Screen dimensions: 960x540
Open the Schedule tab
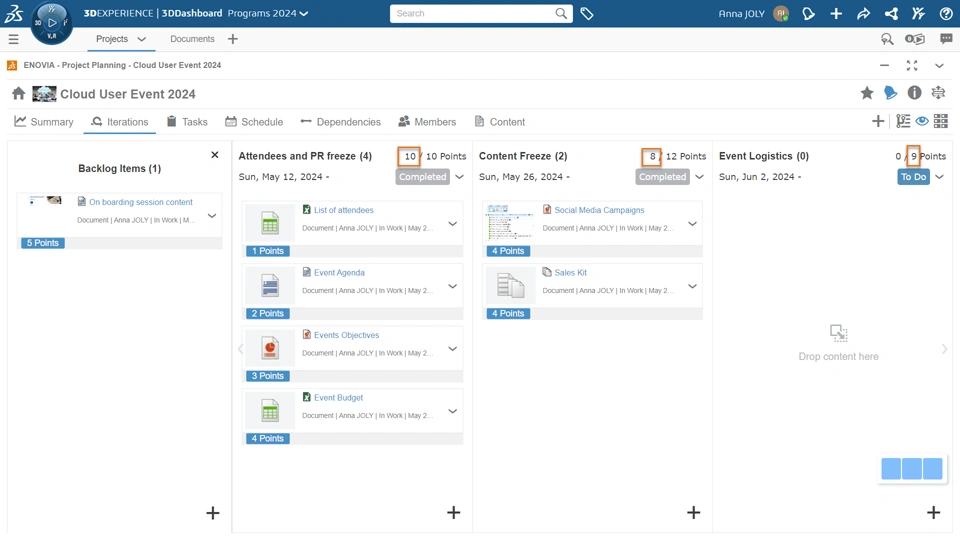click(254, 122)
